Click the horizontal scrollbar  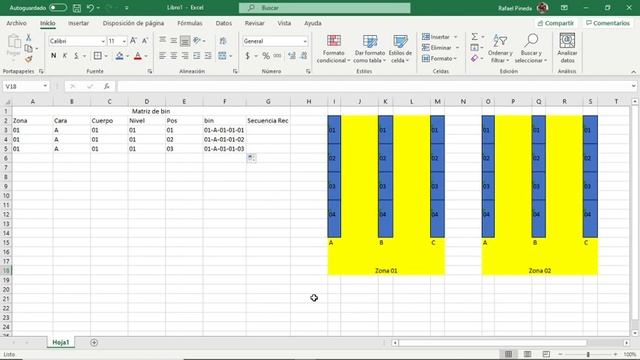492,343
